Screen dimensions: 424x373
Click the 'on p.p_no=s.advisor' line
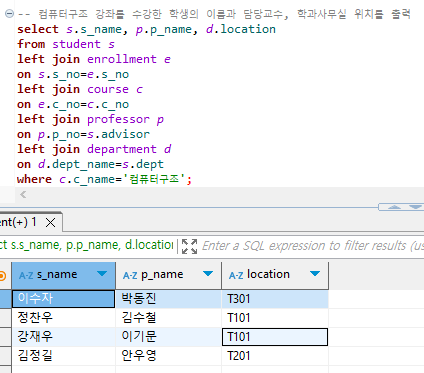[83, 134]
